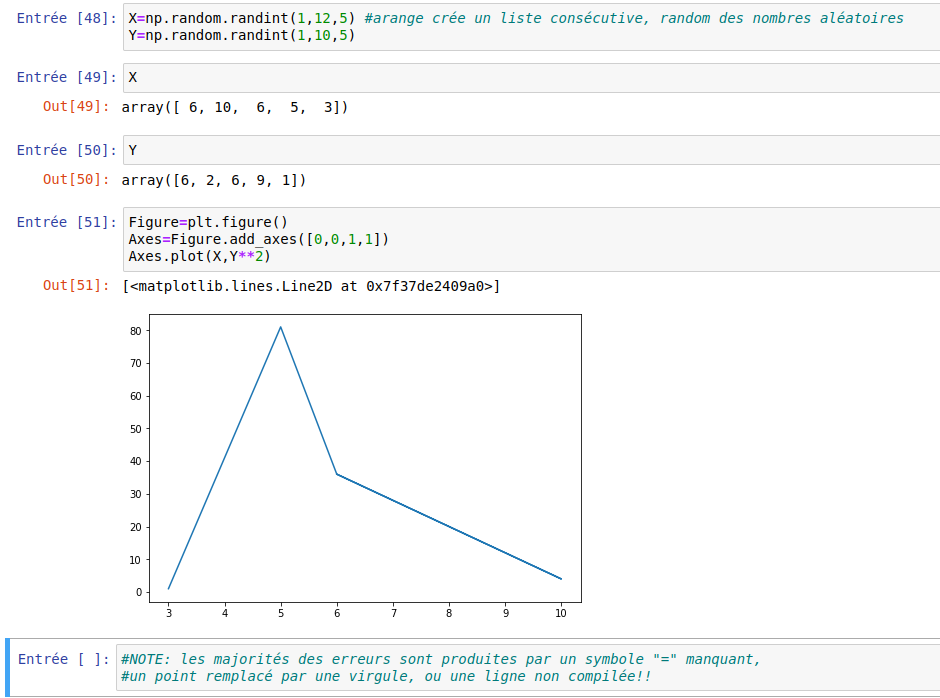The image size is (940, 698).
Task: Click the plot line's peak near 80
Action: click(x=281, y=327)
